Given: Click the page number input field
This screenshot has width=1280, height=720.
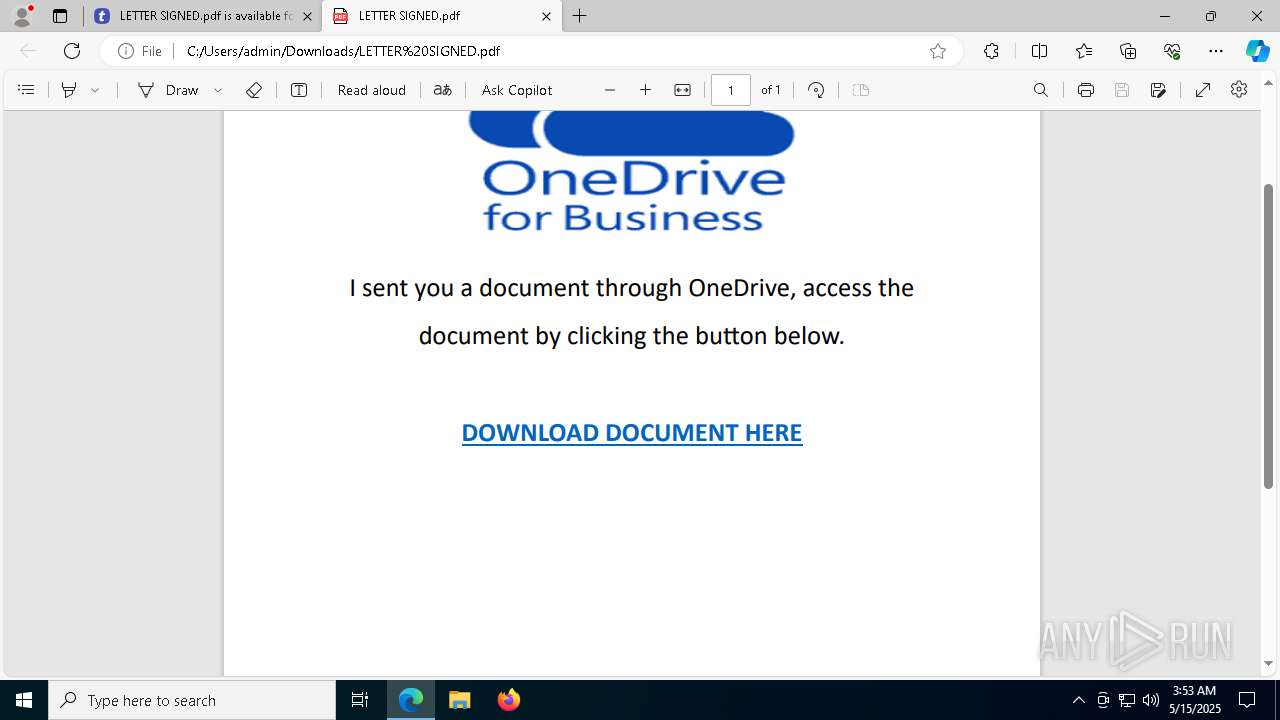Looking at the screenshot, I should coord(731,90).
